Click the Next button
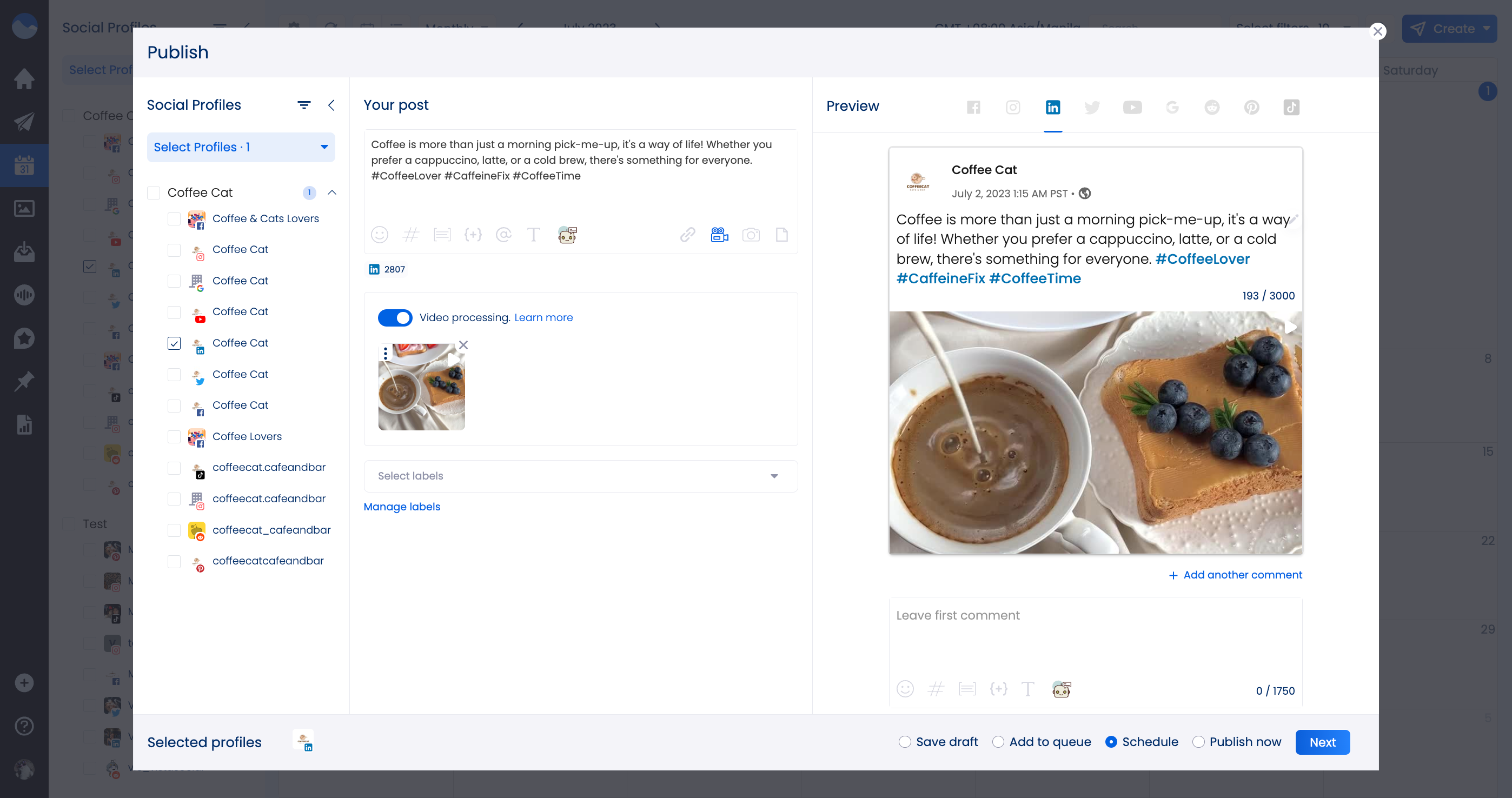The width and height of the screenshot is (1512, 798). pyautogui.click(x=1322, y=742)
